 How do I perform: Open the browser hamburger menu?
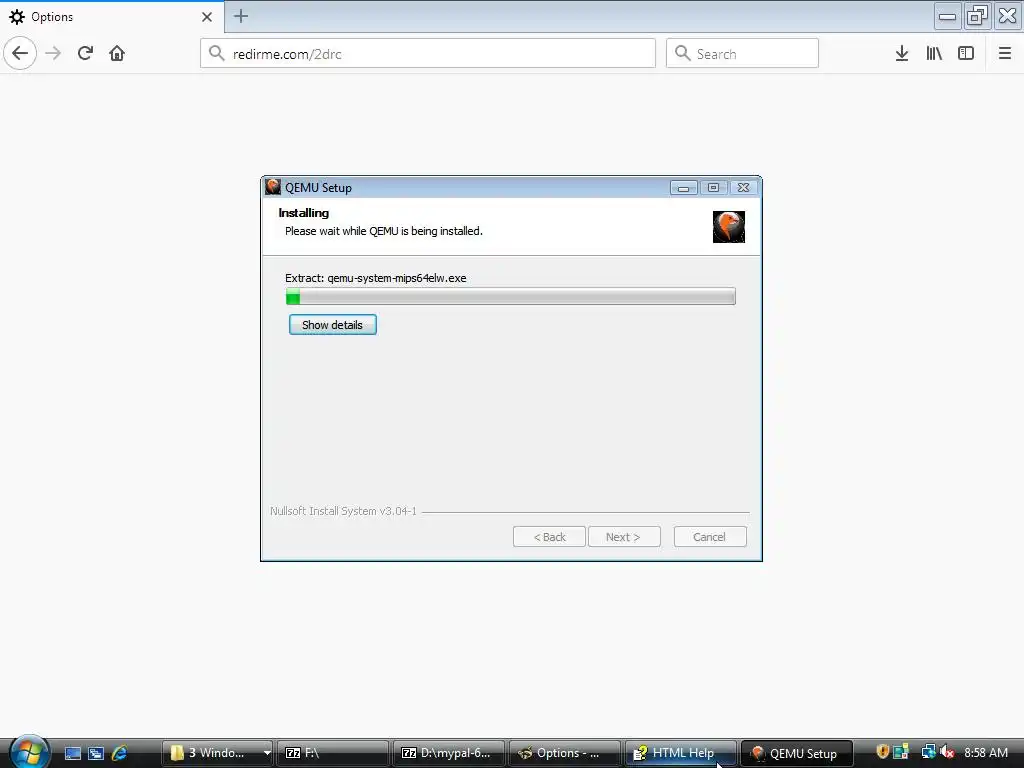tap(1004, 54)
